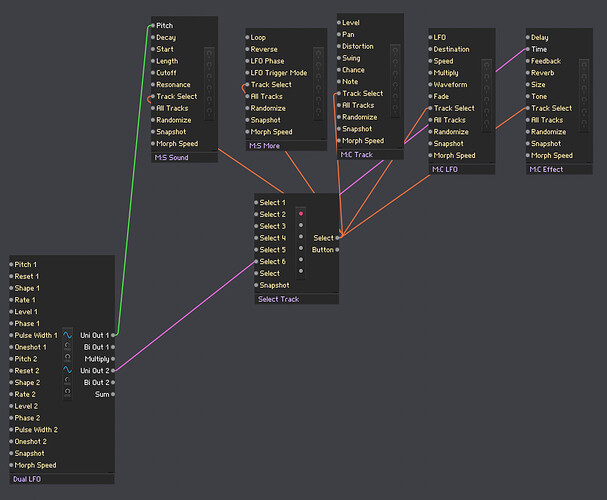
Task: Click the Uni Out 1 output port
Action: point(113,335)
